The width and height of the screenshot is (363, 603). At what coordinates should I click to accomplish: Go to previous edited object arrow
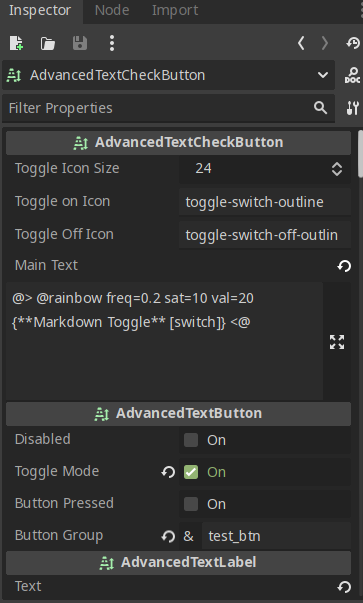tap(301, 43)
